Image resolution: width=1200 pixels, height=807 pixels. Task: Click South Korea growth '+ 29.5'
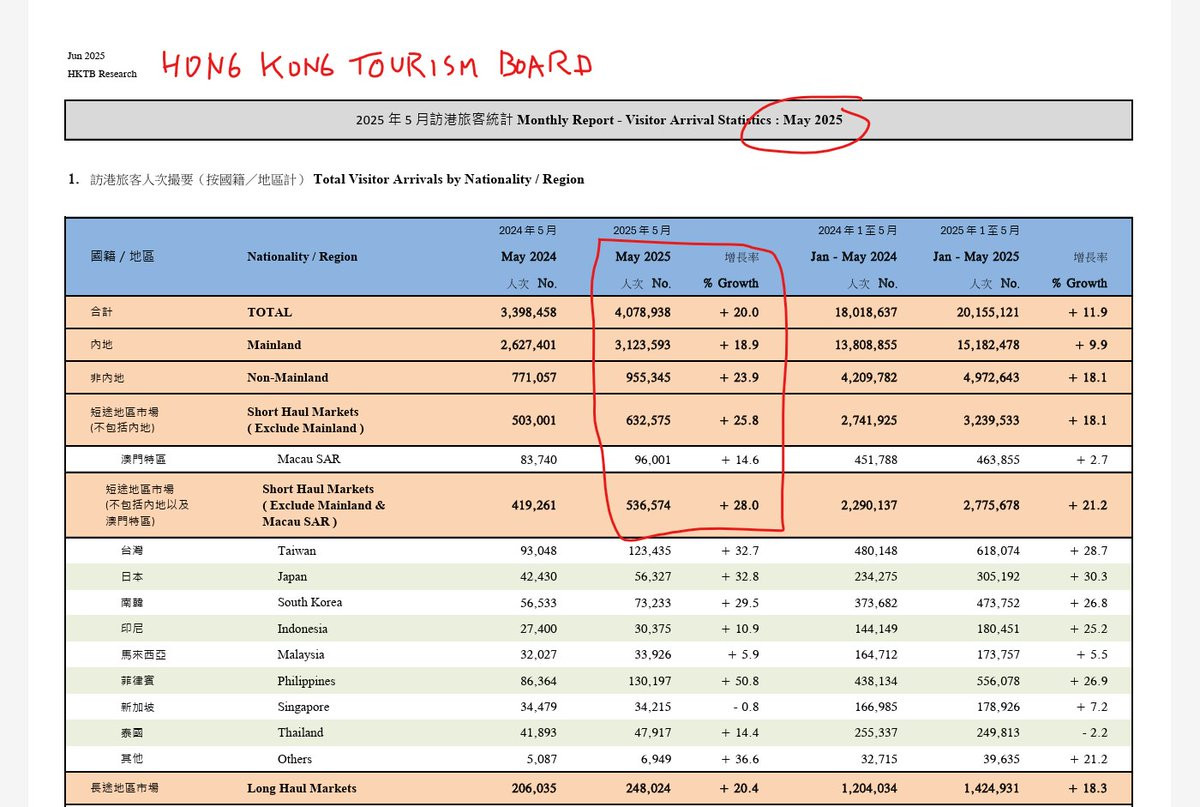click(738, 603)
